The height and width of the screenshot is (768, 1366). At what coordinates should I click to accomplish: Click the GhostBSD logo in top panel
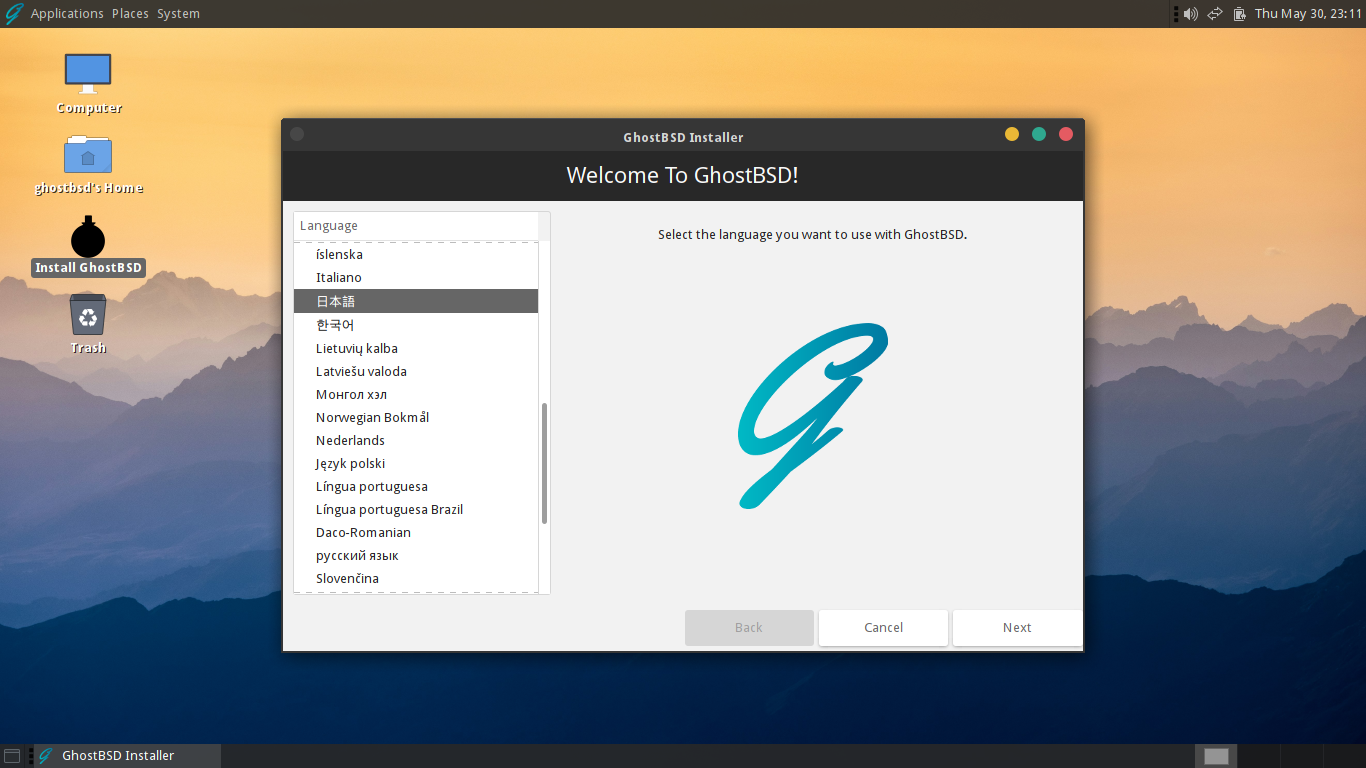(14, 14)
